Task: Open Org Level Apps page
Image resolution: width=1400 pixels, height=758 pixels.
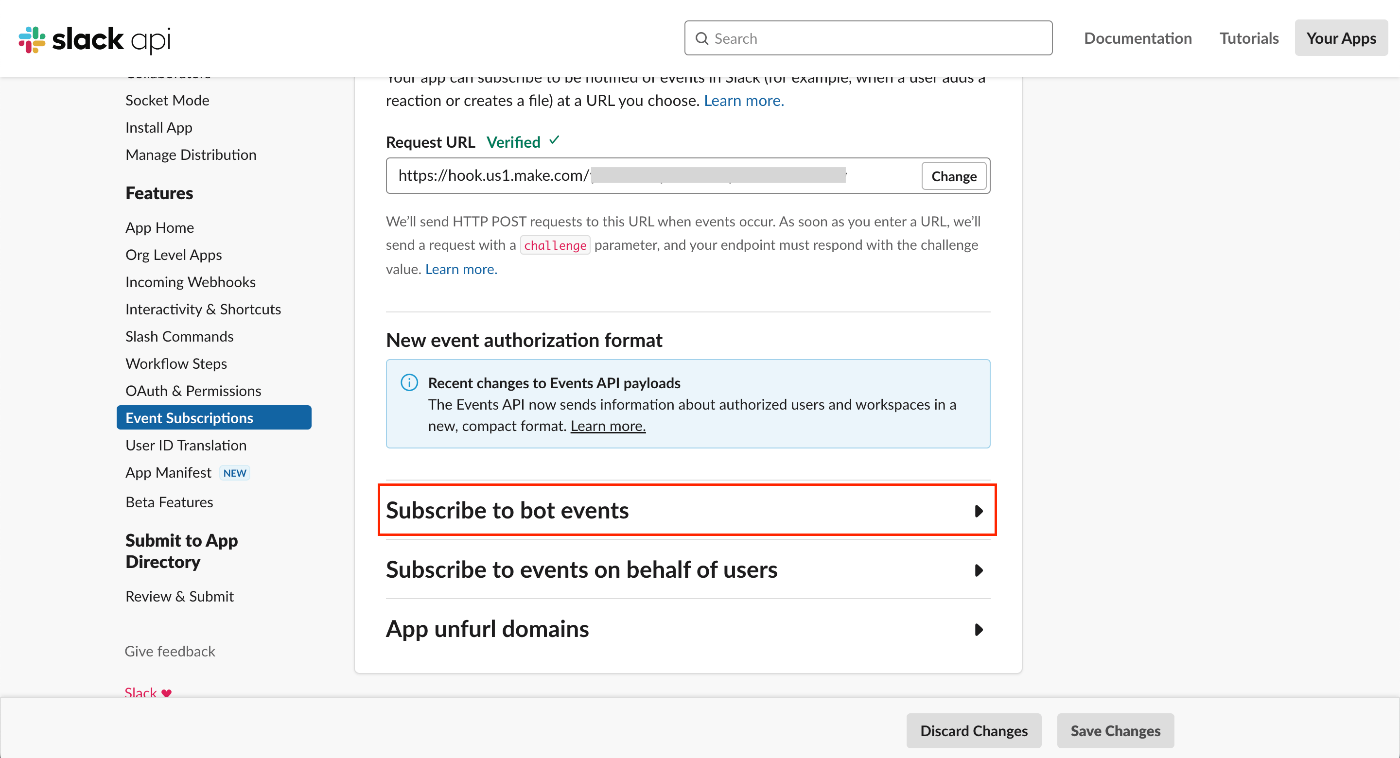Action: pos(174,254)
